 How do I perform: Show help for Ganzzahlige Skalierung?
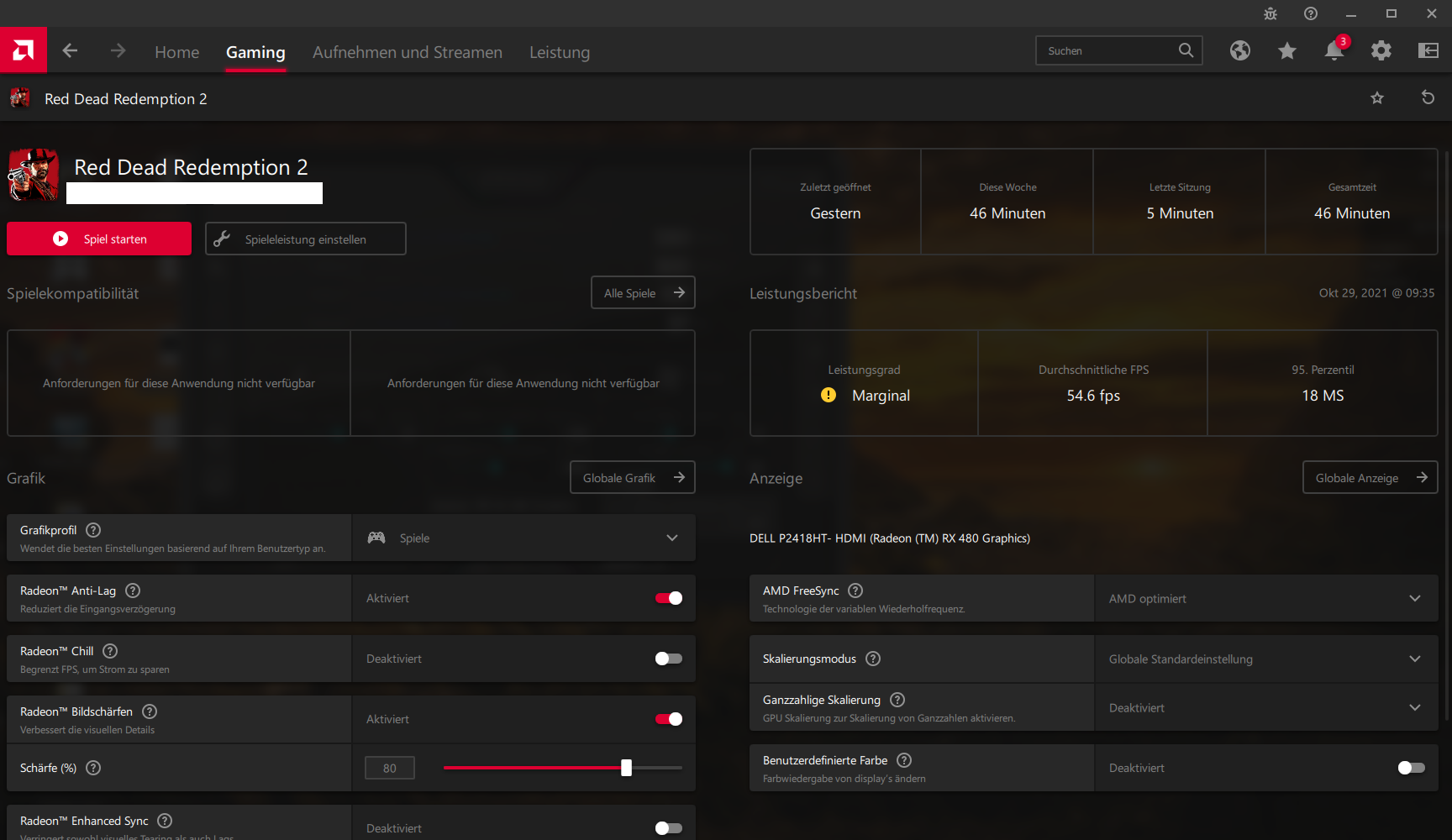tap(897, 700)
